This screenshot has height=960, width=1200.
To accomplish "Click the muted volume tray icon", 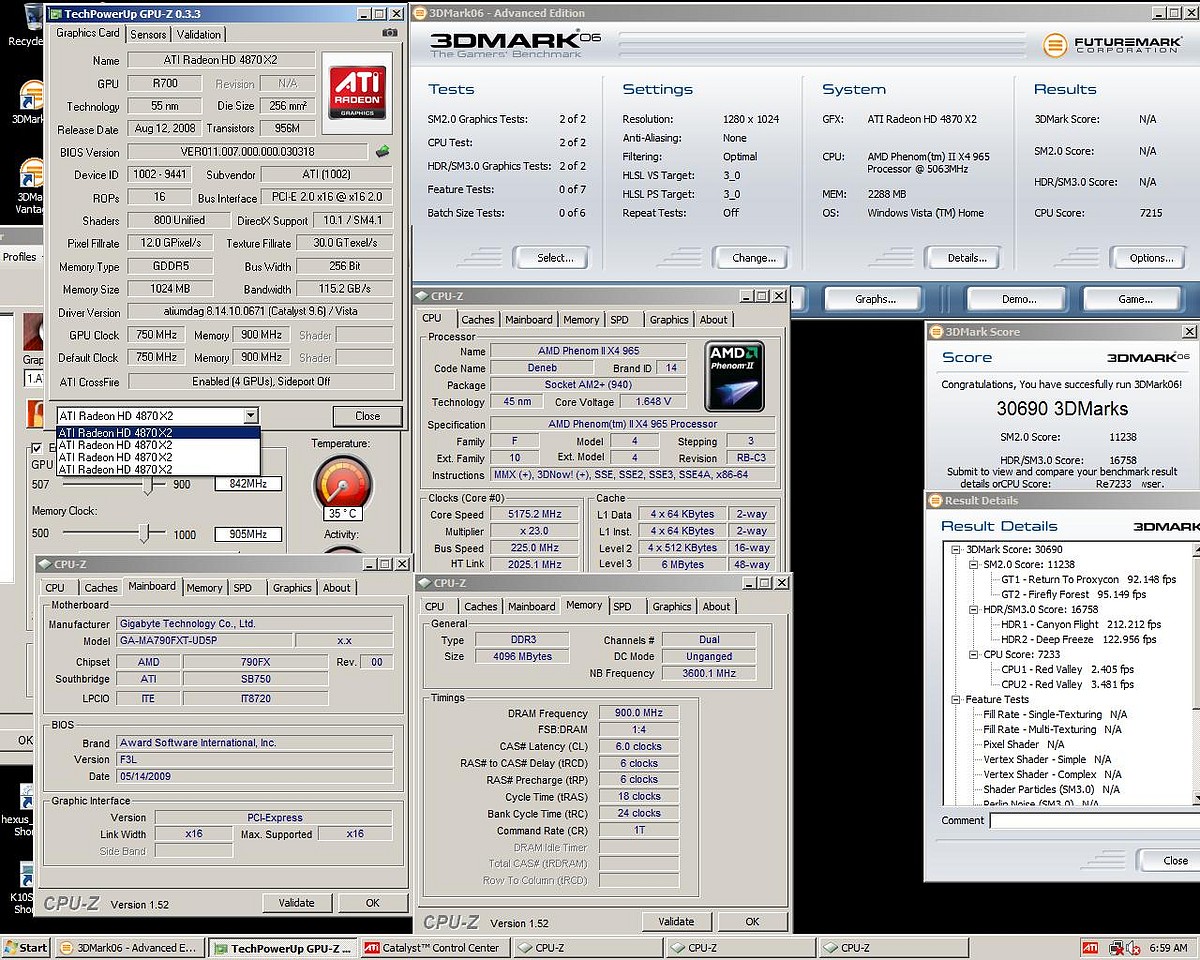I will click(x=1133, y=947).
